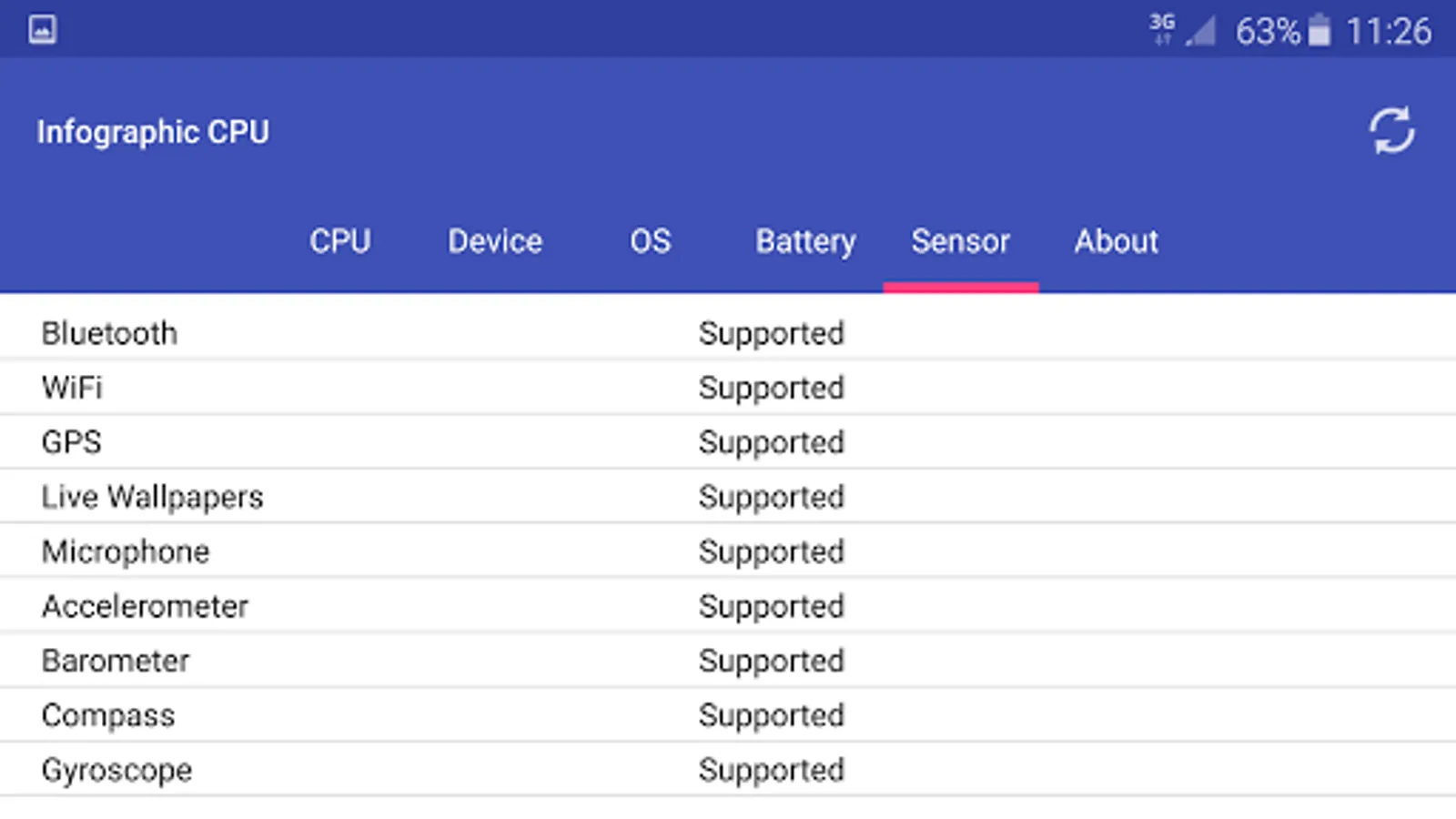Tap the Microphone row
Screen dimensions: 1456x819
pyautogui.click(x=126, y=551)
